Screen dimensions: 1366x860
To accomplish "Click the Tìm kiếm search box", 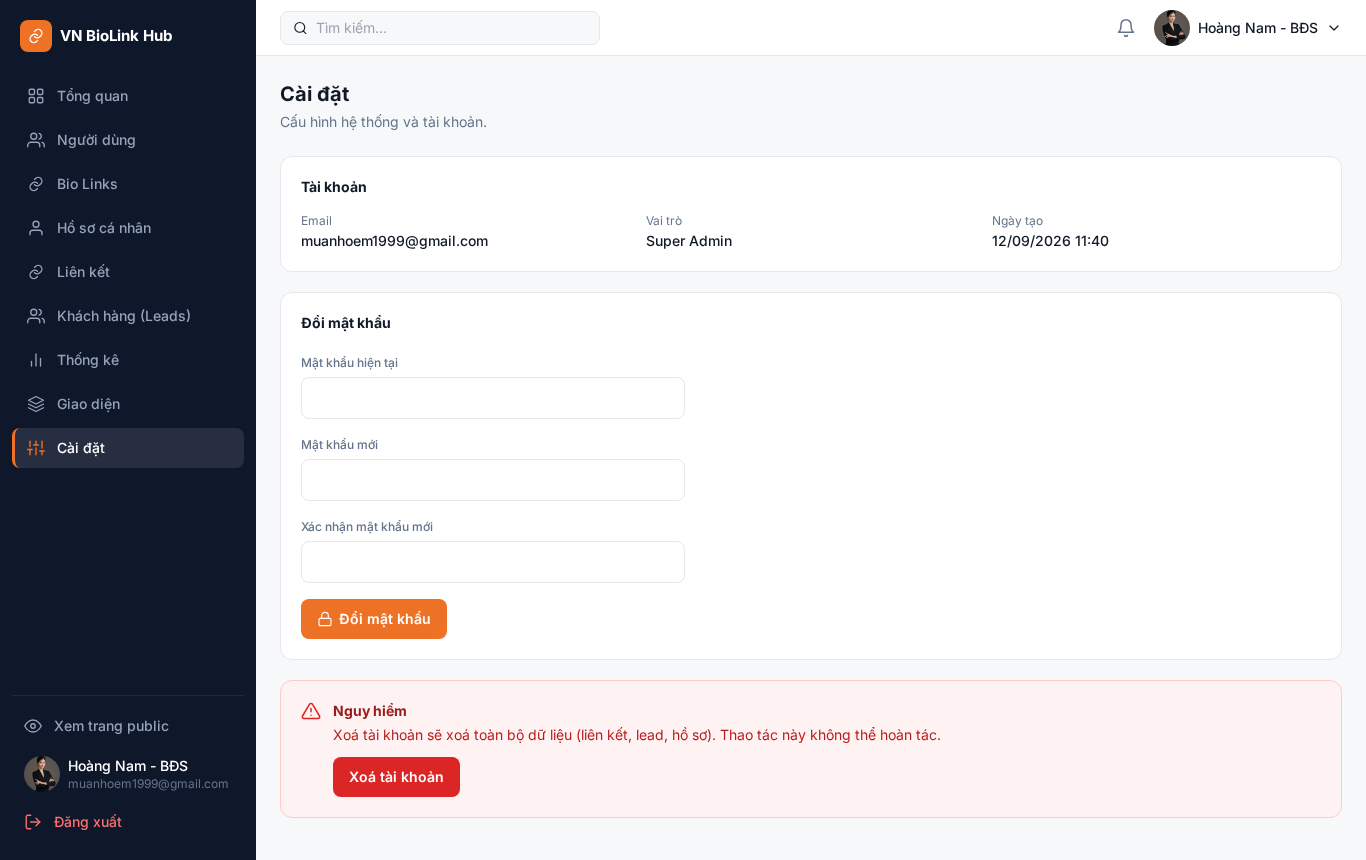I will (440, 28).
